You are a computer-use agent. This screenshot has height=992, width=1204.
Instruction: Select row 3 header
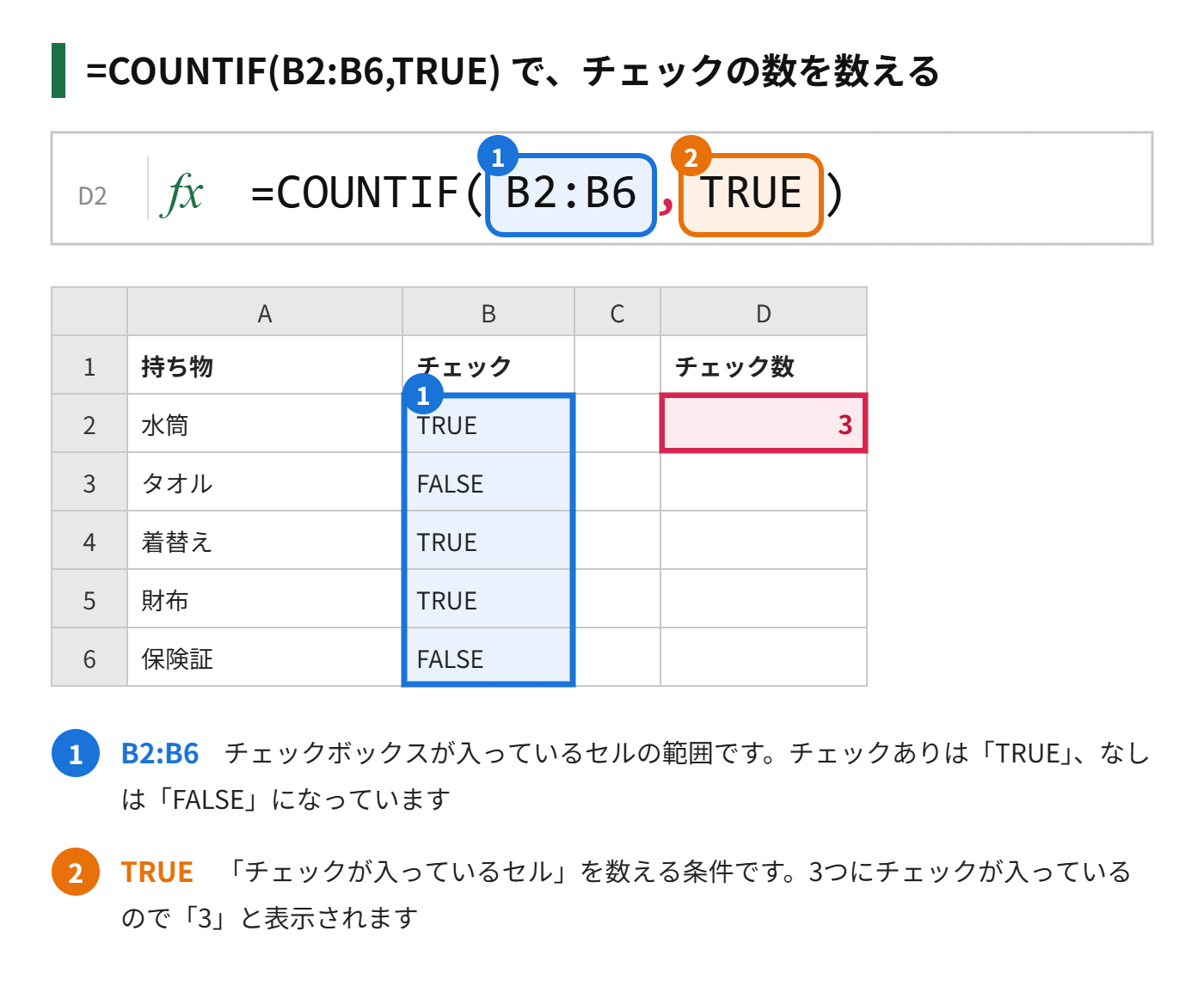[x=89, y=482]
